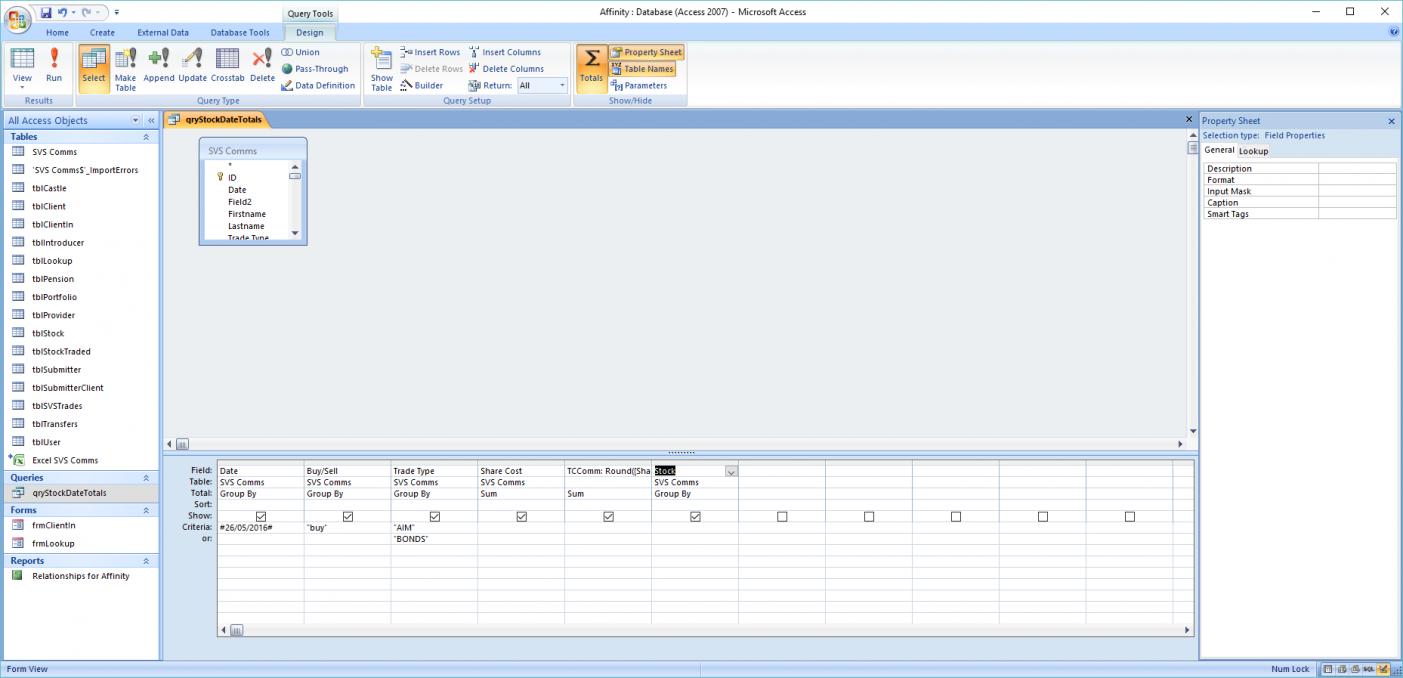The height and width of the screenshot is (678, 1403).
Task: Open the View dropdown arrow
Action: pyautogui.click(x=22, y=87)
